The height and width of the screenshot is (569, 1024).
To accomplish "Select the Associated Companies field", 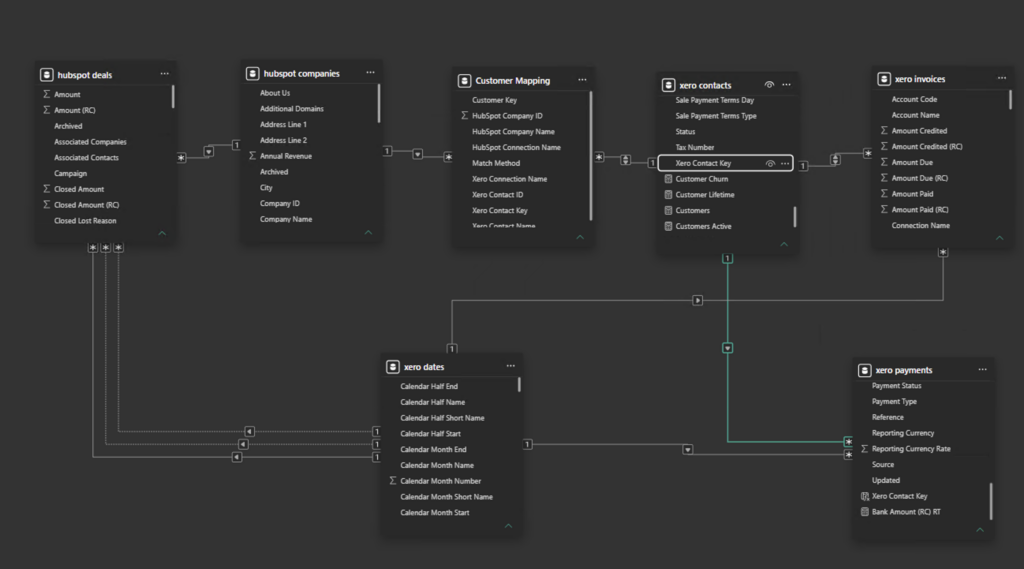I will pos(90,142).
